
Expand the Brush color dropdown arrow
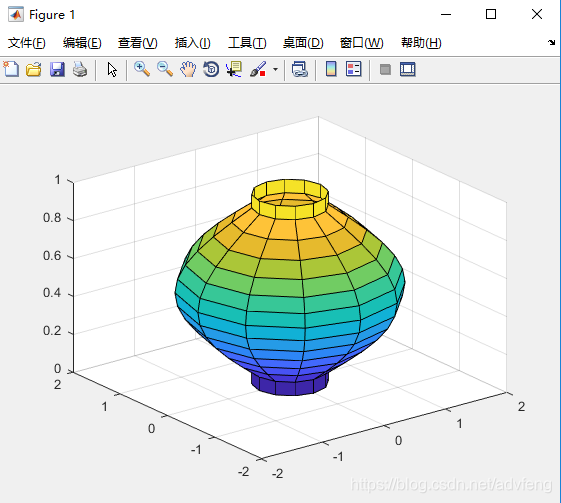click(x=275, y=69)
